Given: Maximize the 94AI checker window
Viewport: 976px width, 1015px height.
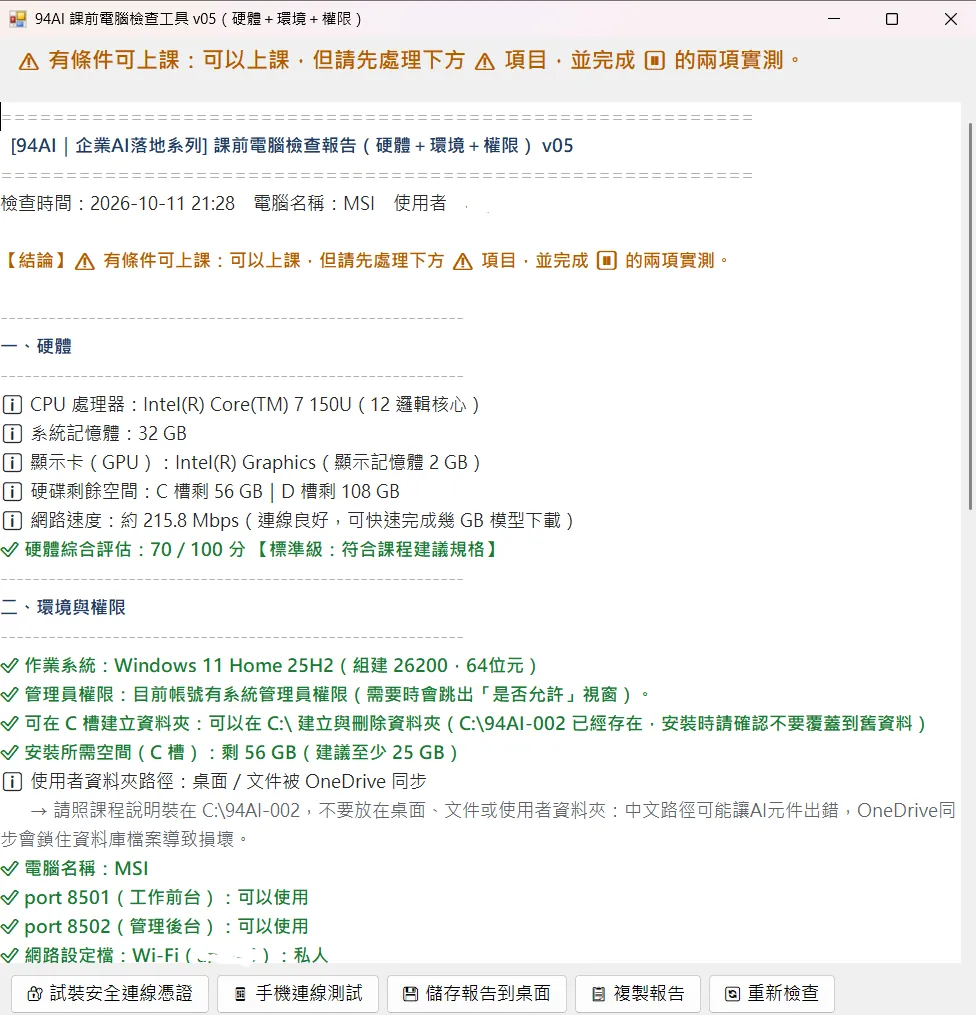Looking at the screenshot, I should pyautogui.click(x=892, y=19).
